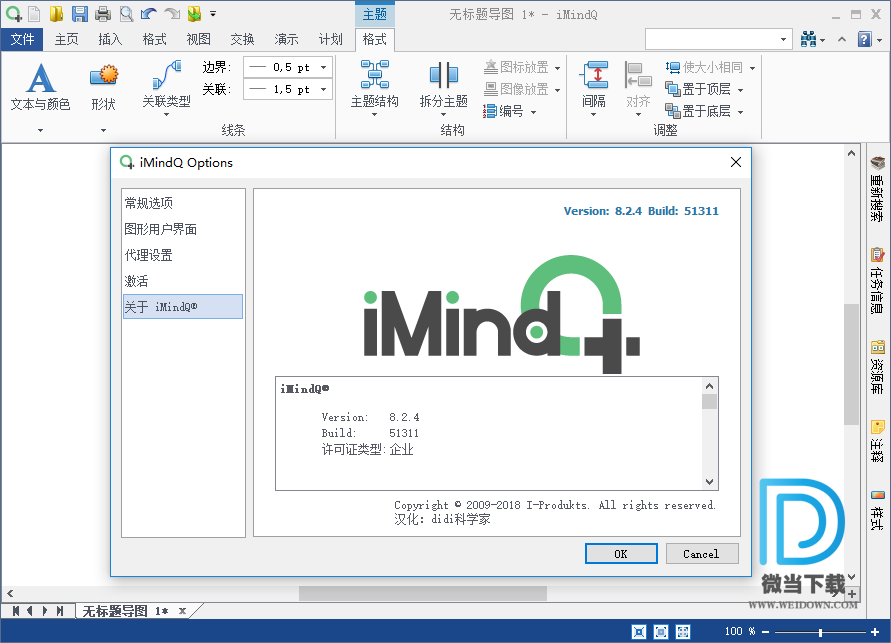The height and width of the screenshot is (643, 891).
Task: Select Activation (激活) option
Action: tap(182, 281)
